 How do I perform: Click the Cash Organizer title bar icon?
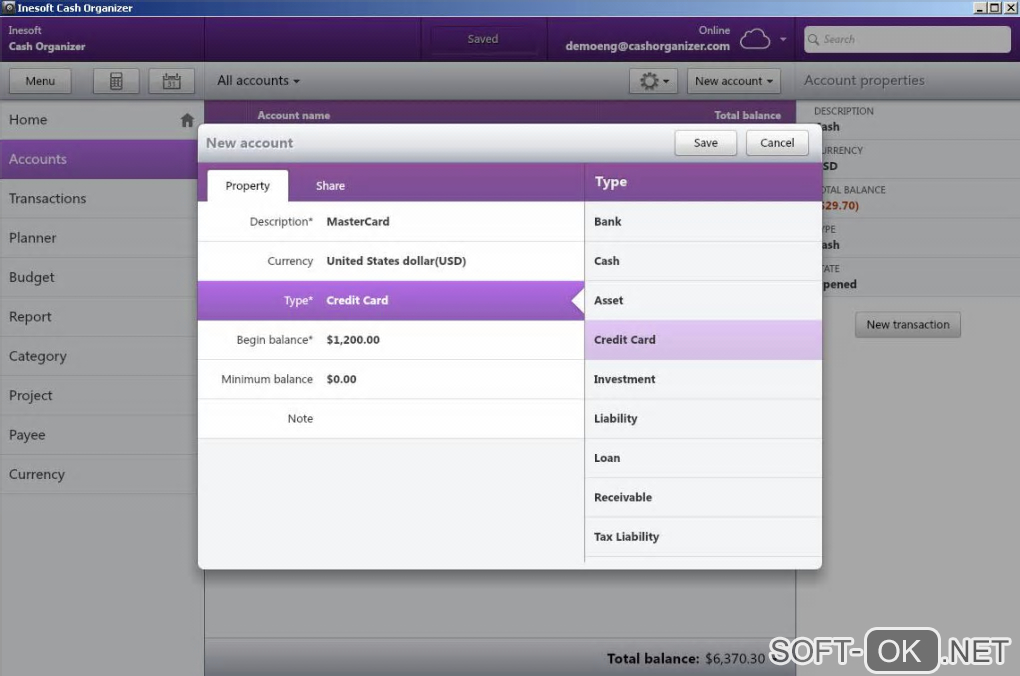tap(8, 7)
